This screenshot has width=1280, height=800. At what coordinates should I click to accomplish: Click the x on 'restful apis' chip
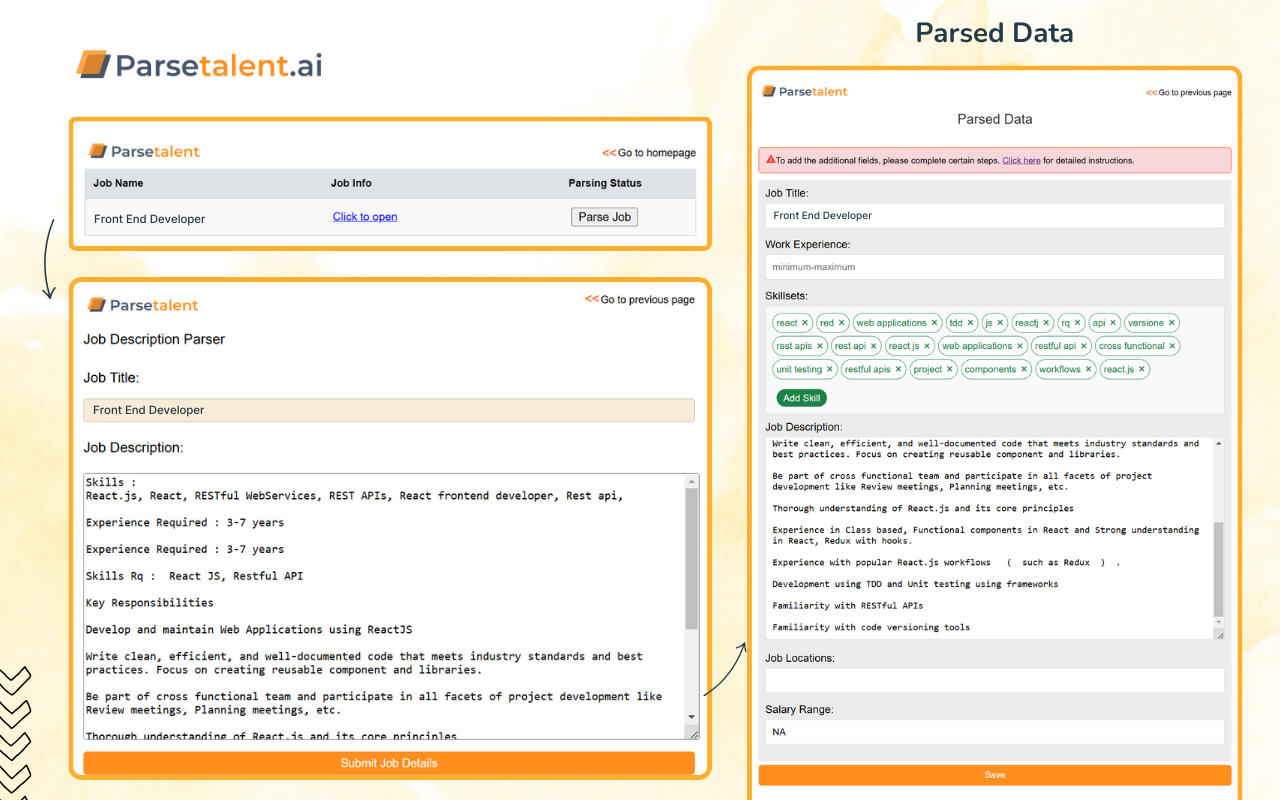point(899,369)
